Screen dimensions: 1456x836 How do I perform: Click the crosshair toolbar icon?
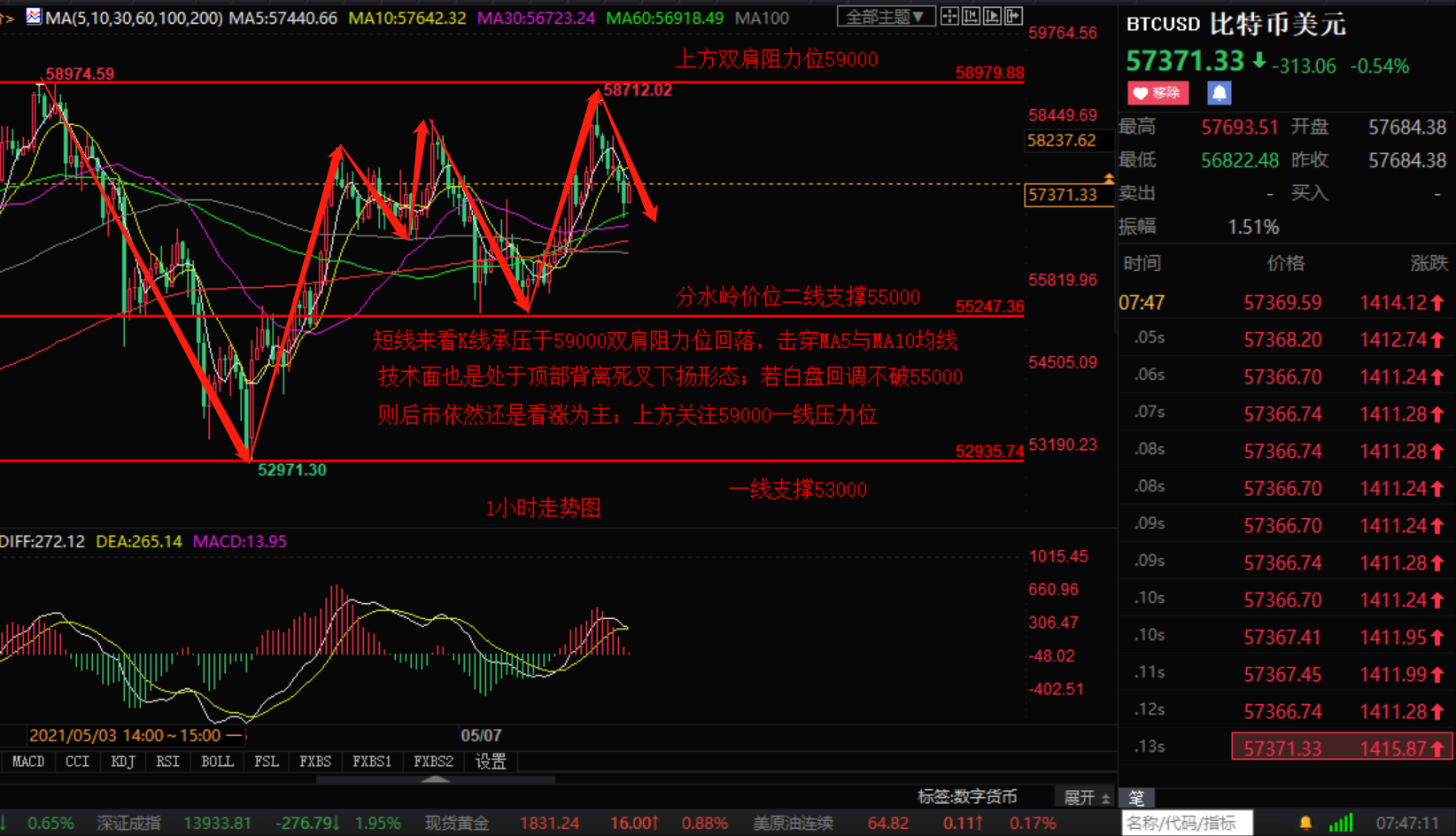(x=949, y=16)
